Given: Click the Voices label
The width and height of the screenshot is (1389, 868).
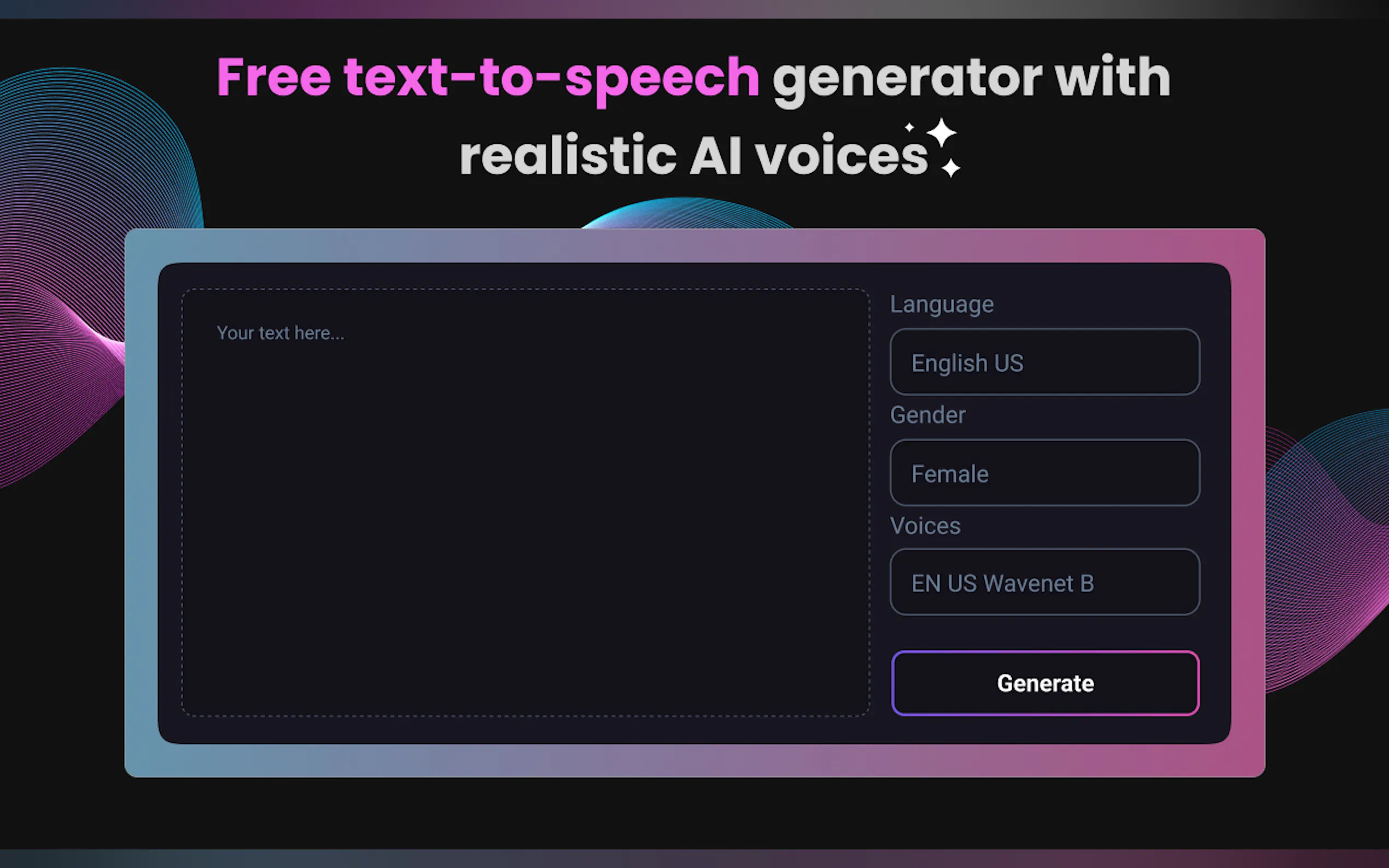Looking at the screenshot, I should (925, 525).
